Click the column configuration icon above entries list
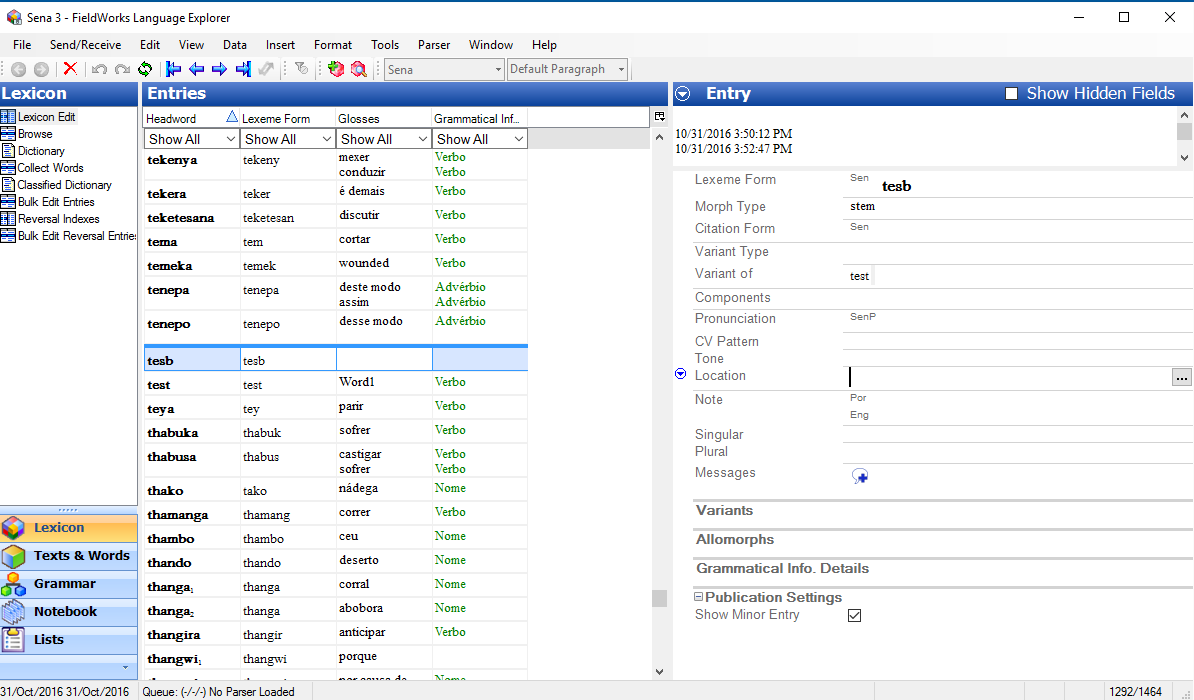The height and width of the screenshot is (700, 1194). coord(659,117)
